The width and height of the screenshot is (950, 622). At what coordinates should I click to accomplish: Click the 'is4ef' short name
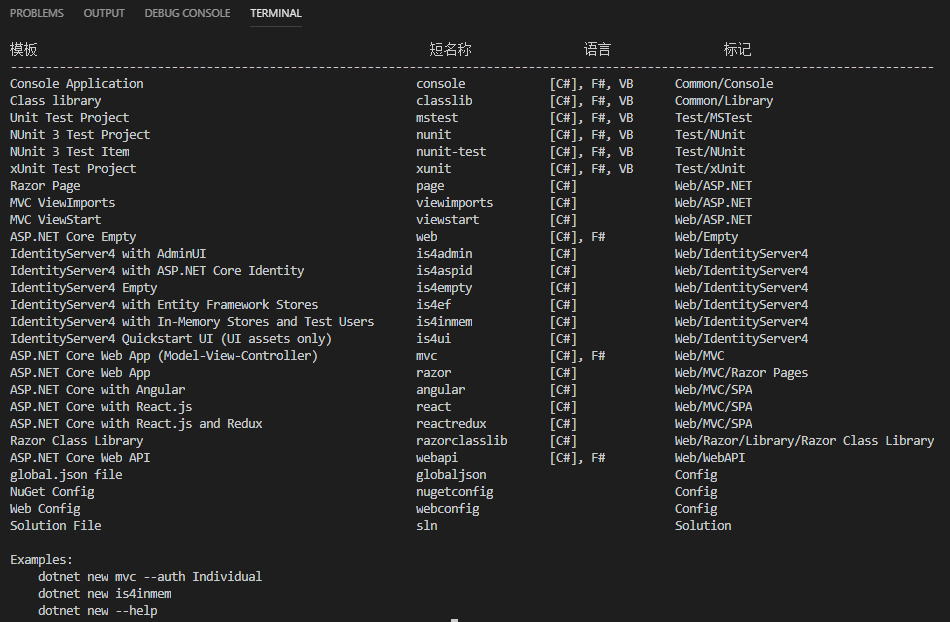(433, 304)
